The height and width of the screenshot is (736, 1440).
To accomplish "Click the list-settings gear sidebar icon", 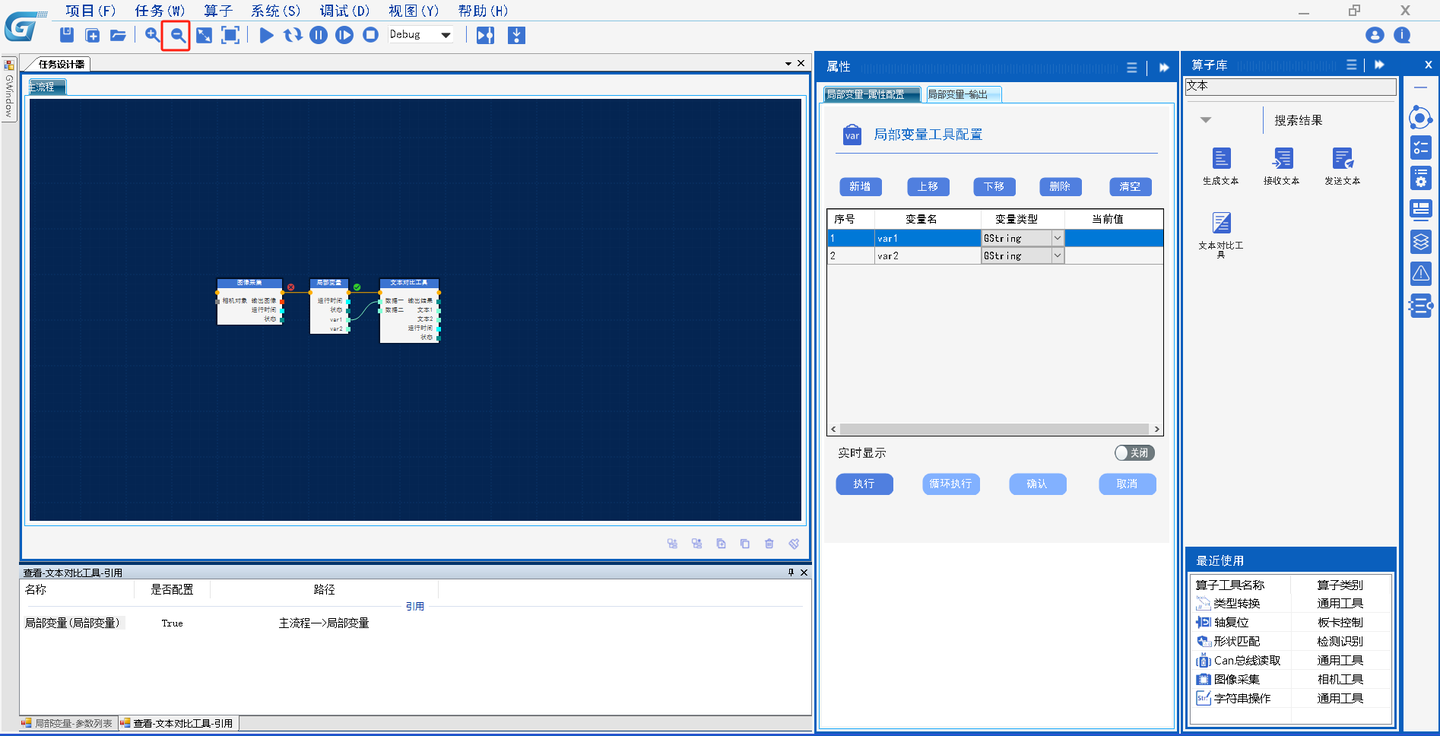I will click(x=1421, y=178).
